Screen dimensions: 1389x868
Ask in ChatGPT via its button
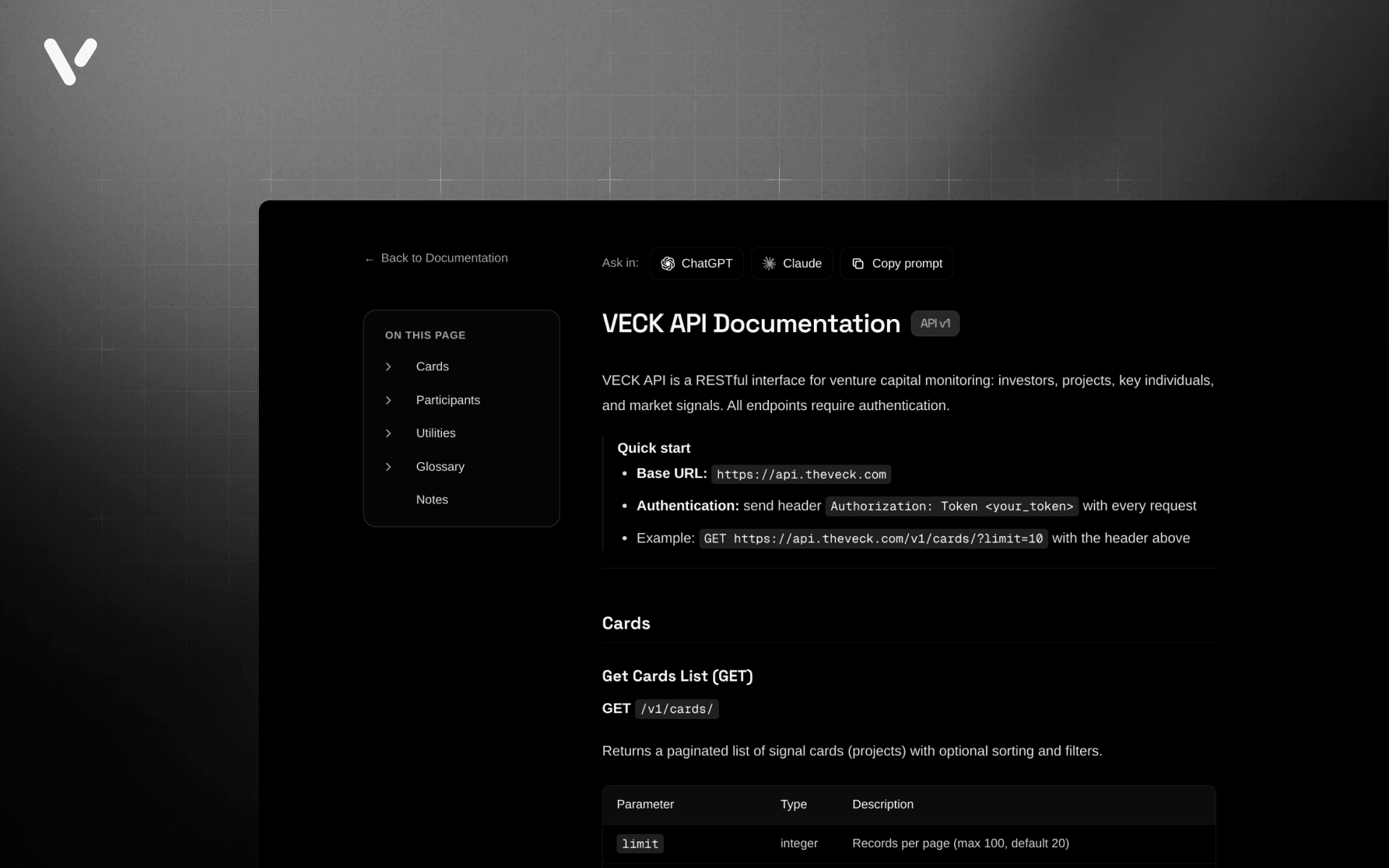coord(695,263)
